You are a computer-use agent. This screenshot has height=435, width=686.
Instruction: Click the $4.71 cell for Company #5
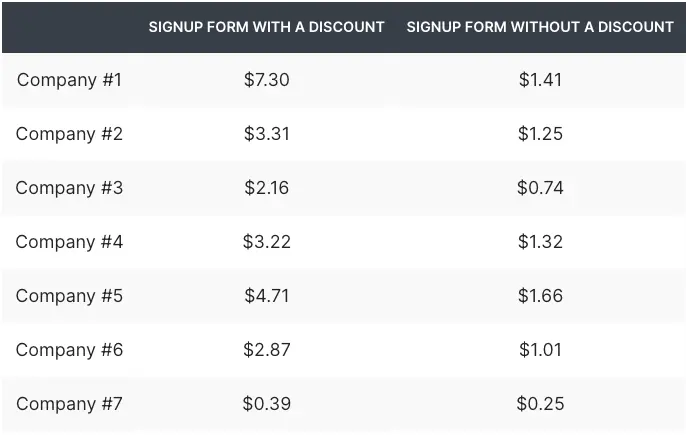click(266, 296)
